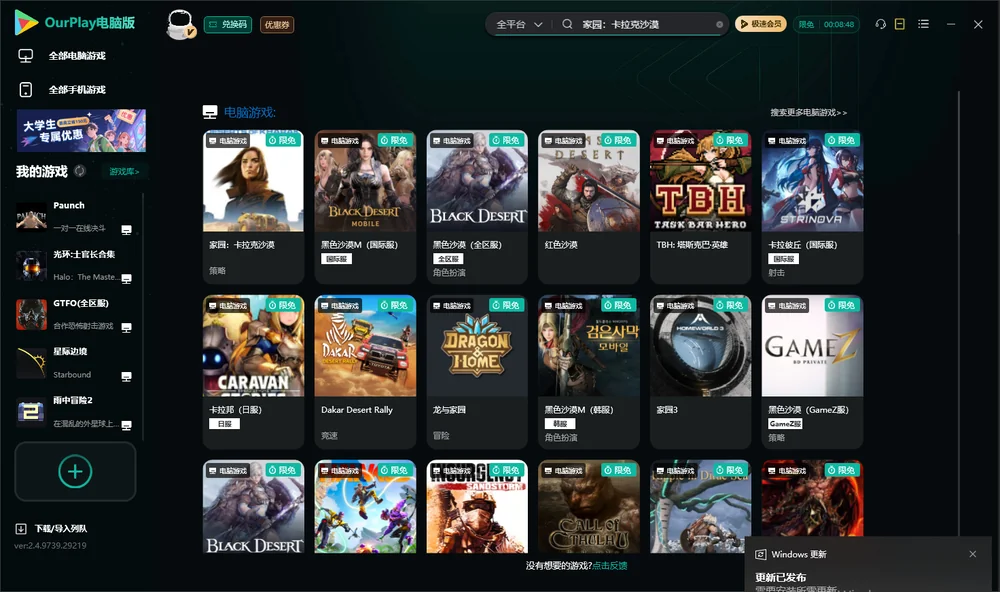1000x592 pixels.
Task: Dismiss the Windows 更新 notification
Action: tap(973, 554)
